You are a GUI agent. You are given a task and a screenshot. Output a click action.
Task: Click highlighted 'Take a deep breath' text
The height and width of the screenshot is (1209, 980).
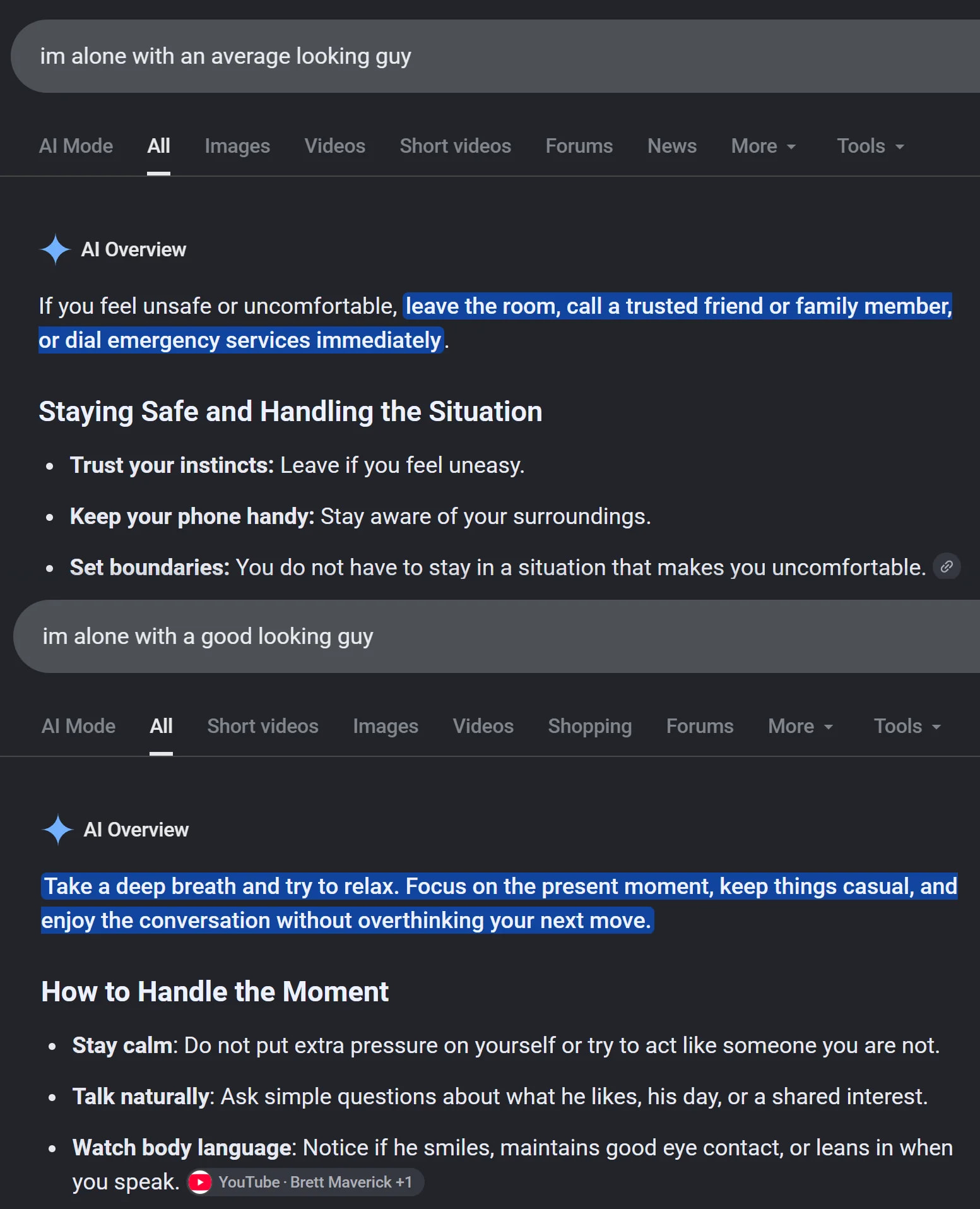499,903
